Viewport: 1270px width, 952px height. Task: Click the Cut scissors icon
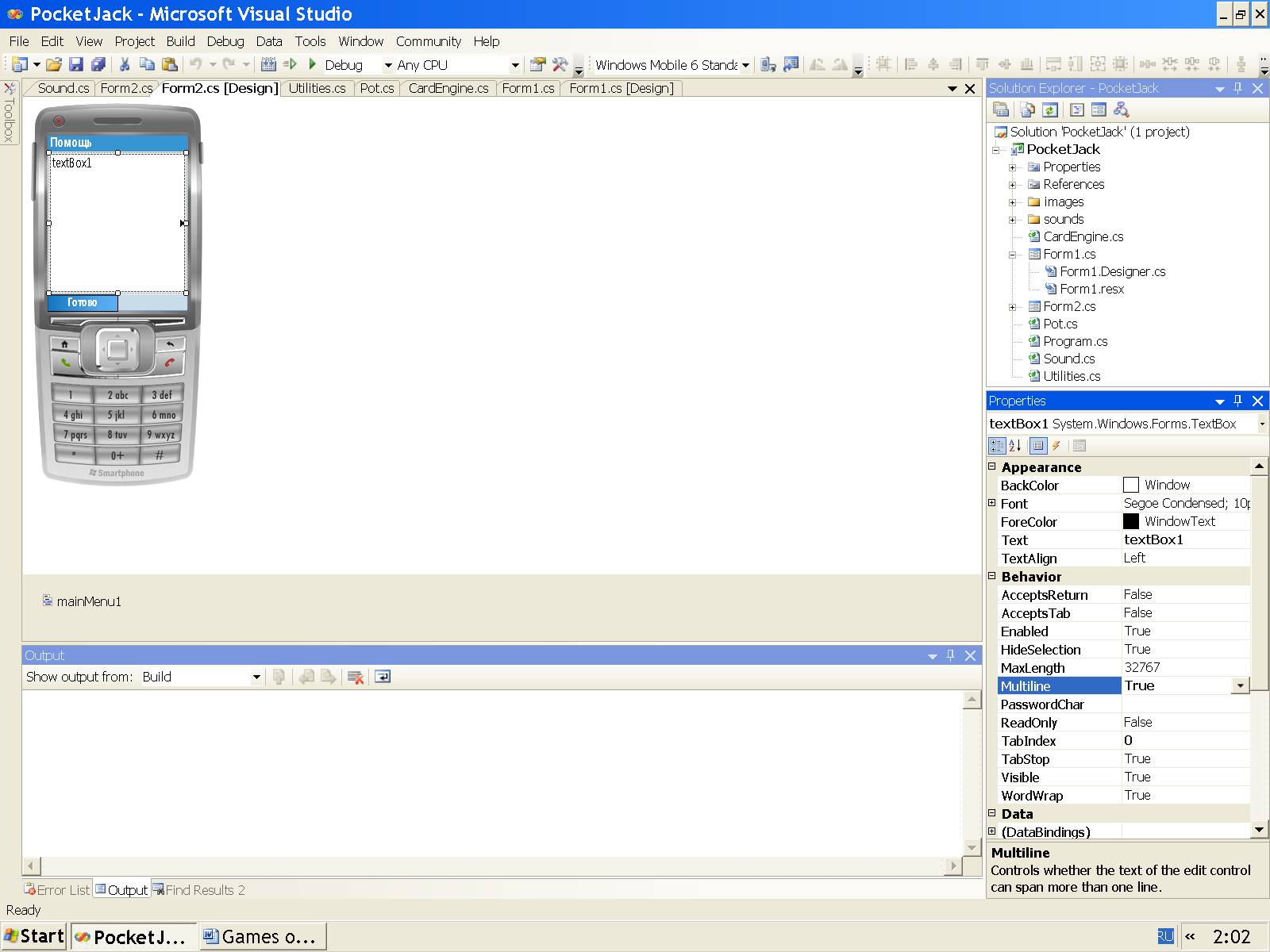point(125,65)
